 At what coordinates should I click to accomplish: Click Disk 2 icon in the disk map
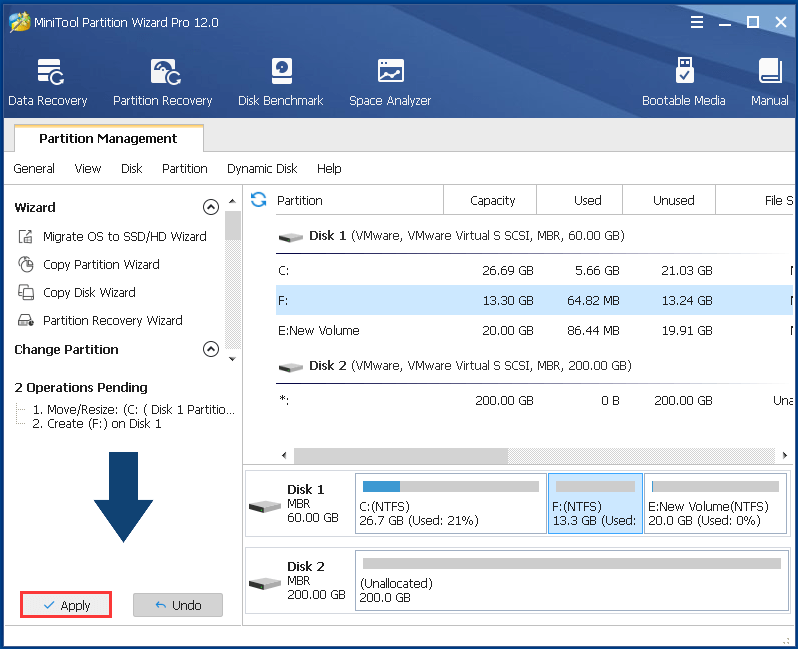point(265,583)
